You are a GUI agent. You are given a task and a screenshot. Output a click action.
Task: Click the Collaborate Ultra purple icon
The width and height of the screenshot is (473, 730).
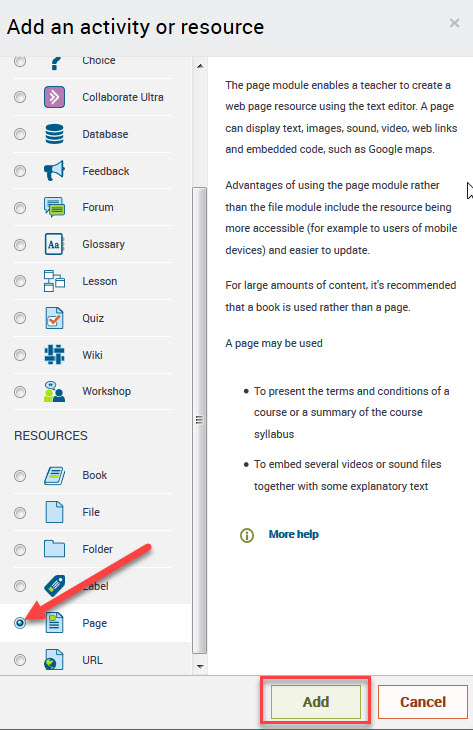point(54,97)
